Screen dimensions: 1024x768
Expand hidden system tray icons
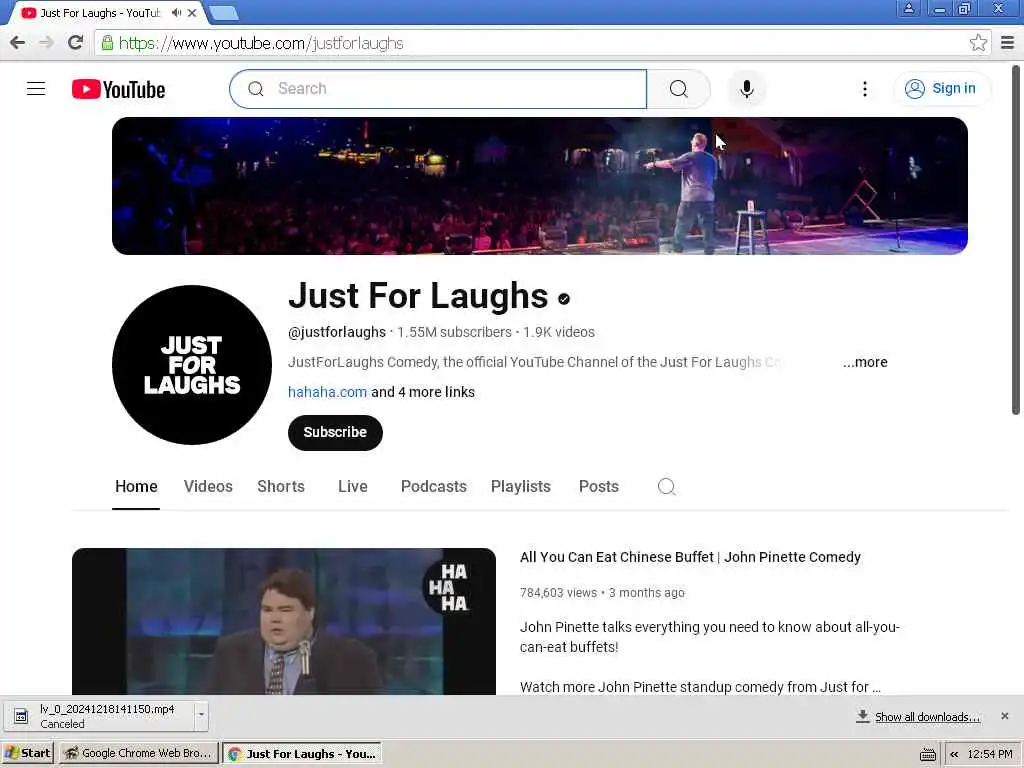coord(954,754)
